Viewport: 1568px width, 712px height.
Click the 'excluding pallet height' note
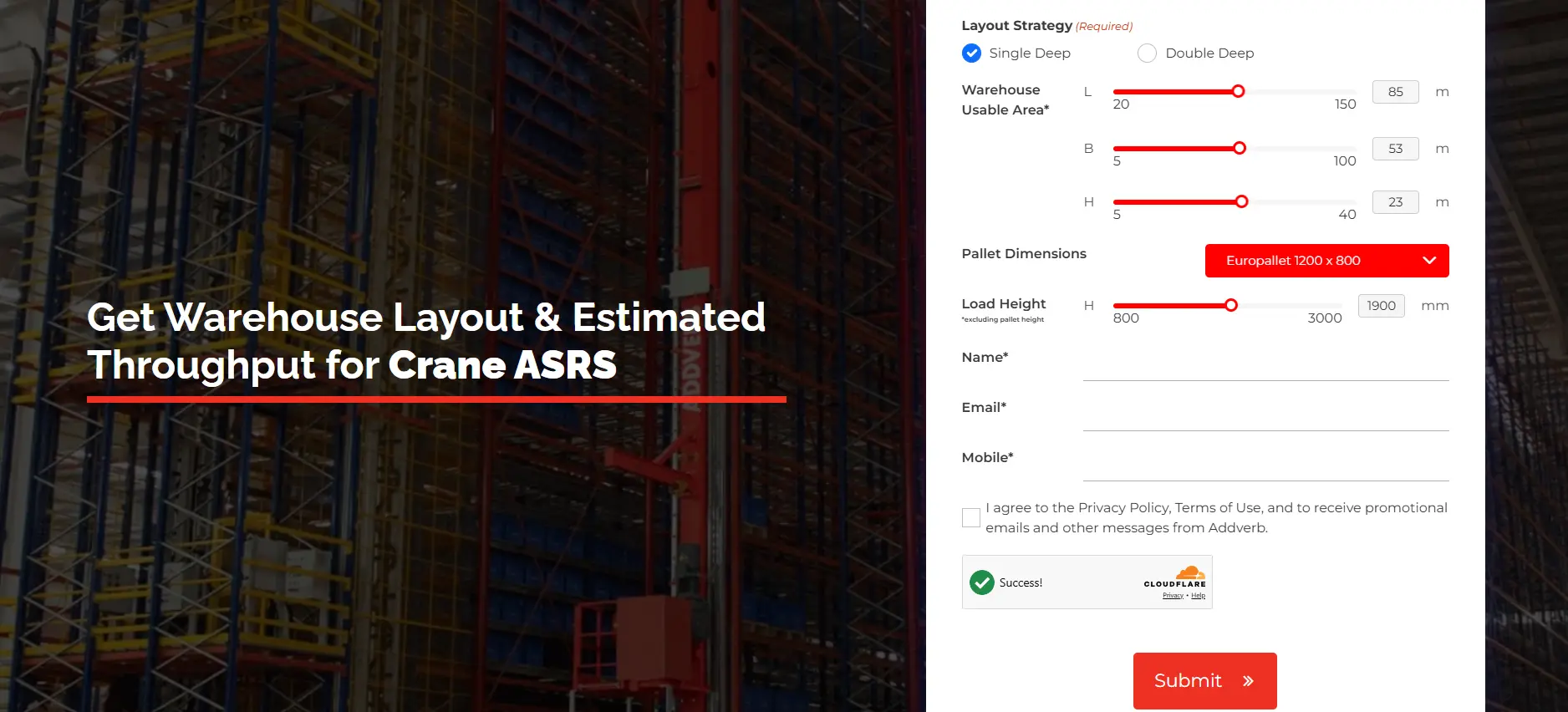point(1003,319)
